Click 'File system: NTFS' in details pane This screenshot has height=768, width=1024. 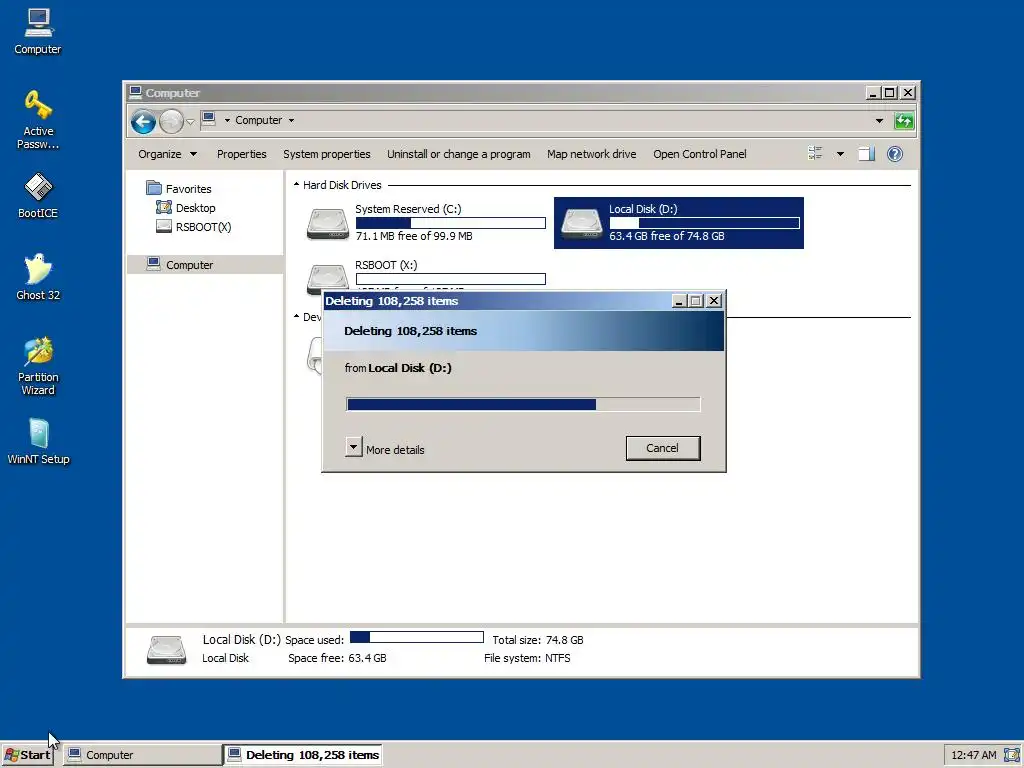pyautogui.click(x=527, y=658)
